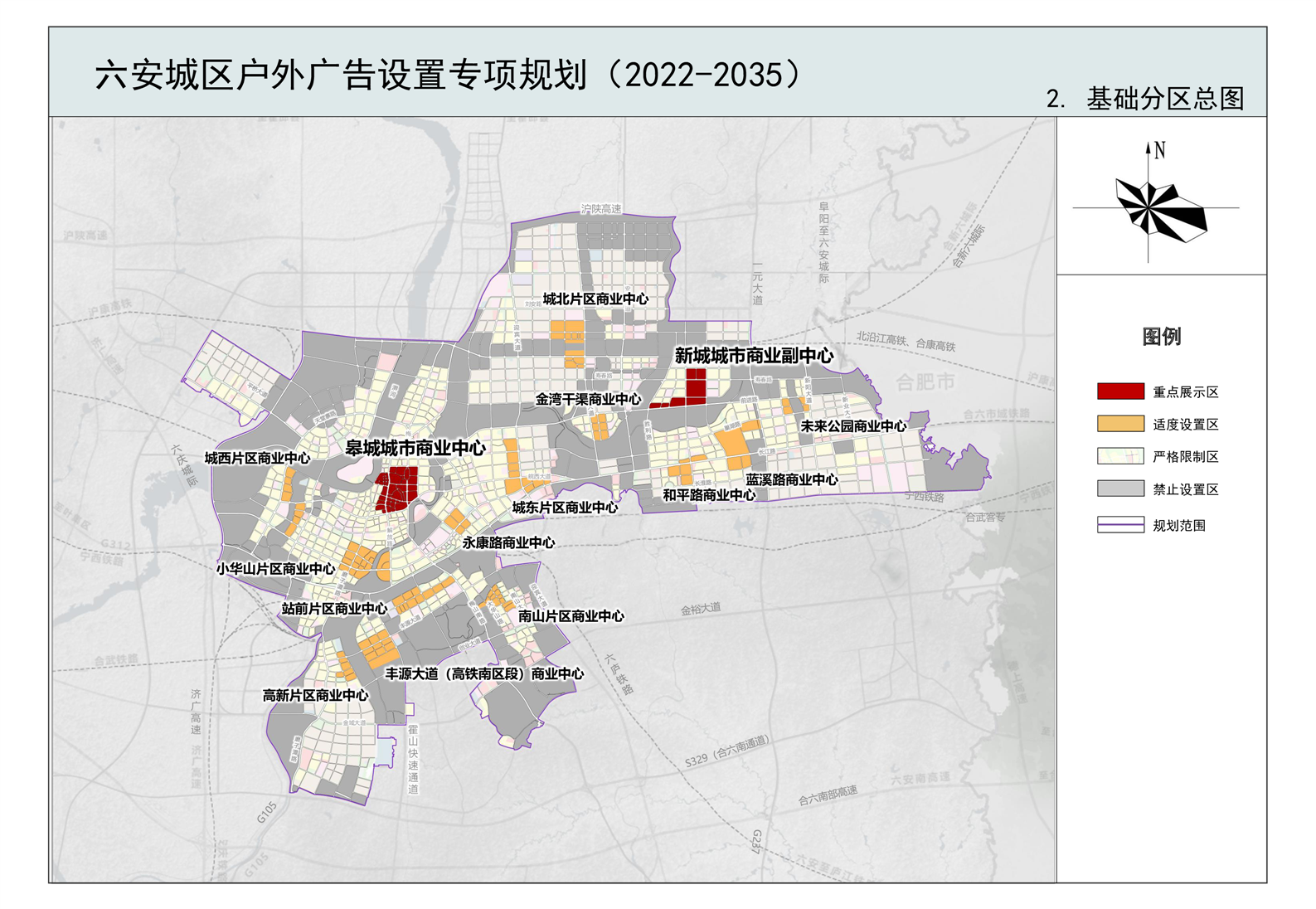1316x909 pixels.
Task: Click the 金湾干渠商业中心 label
Action: (588, 400)
